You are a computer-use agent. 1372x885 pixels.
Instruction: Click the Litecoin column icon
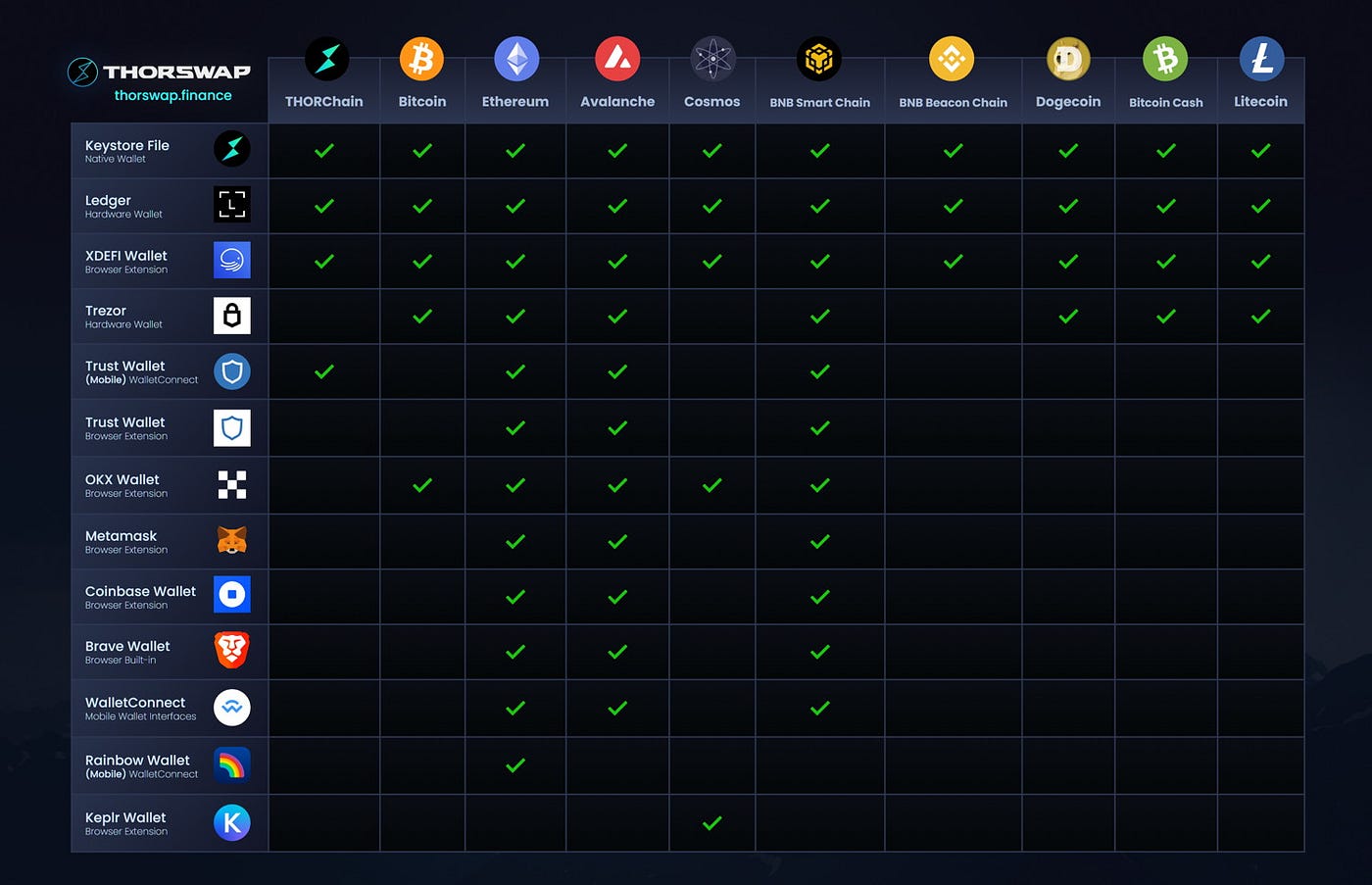(x=1261, y=59)
